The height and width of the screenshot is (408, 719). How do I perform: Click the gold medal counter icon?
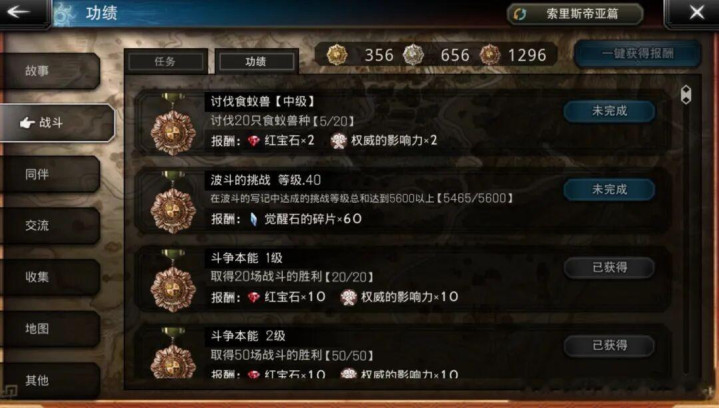pos(337,55)
